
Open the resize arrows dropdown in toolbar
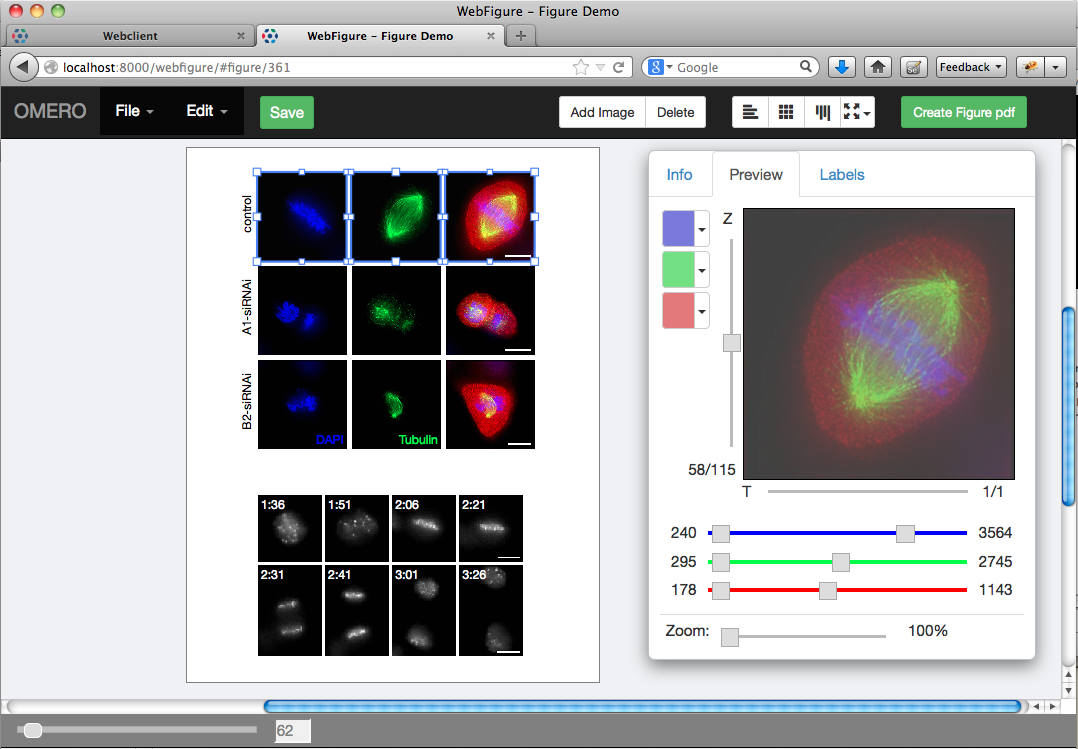coord(857,112)
